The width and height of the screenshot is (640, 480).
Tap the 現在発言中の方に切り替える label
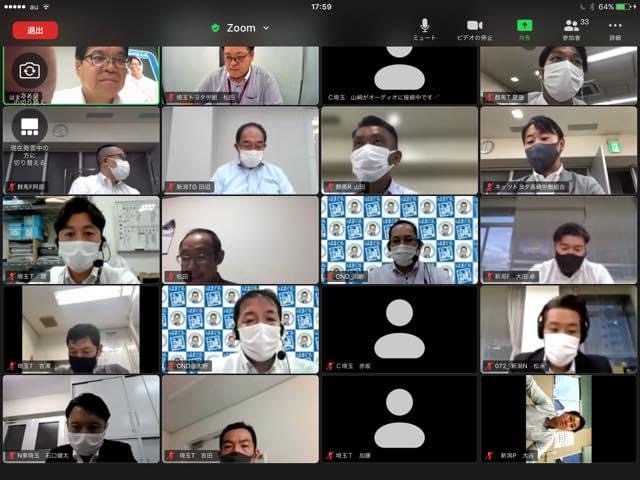pos(29,155)
